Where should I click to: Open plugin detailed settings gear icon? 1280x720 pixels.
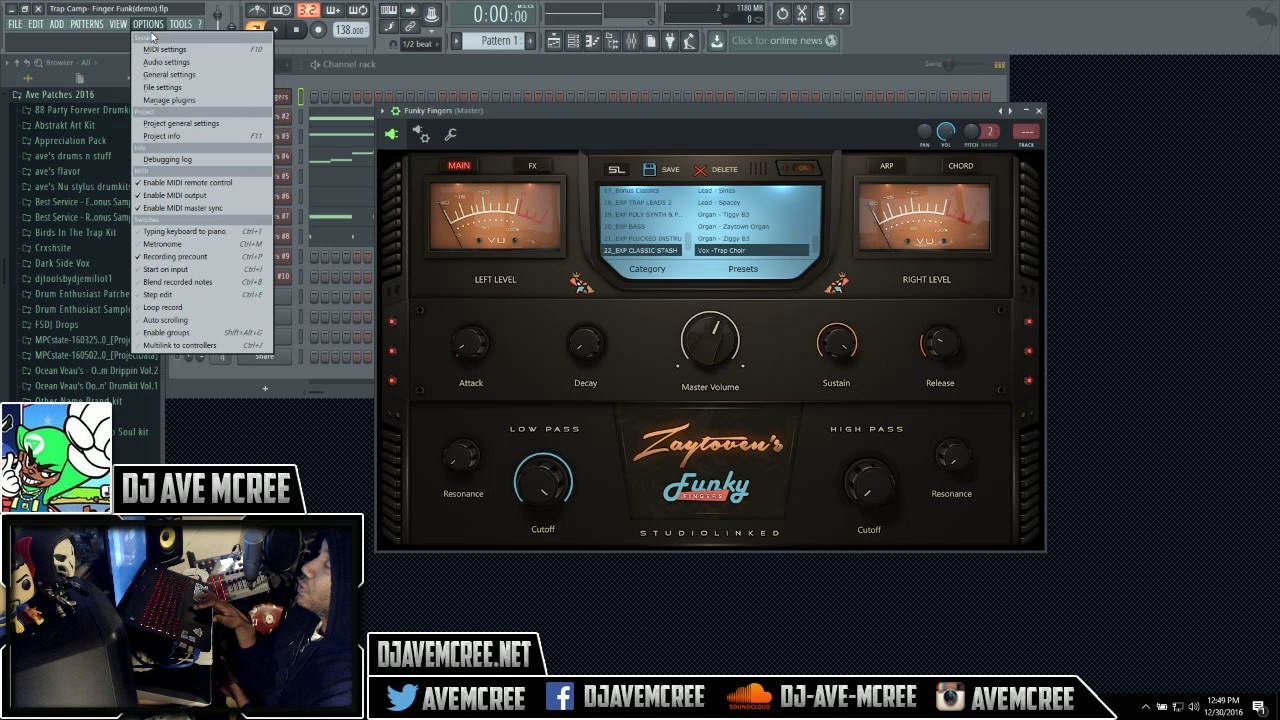(x=421, y=134)
